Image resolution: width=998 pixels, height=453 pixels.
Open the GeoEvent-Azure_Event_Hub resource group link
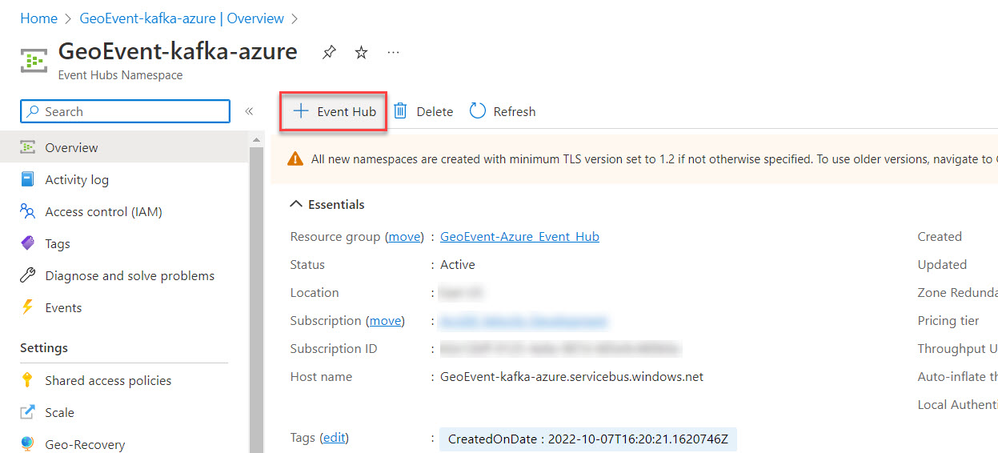tap(519, 237)
